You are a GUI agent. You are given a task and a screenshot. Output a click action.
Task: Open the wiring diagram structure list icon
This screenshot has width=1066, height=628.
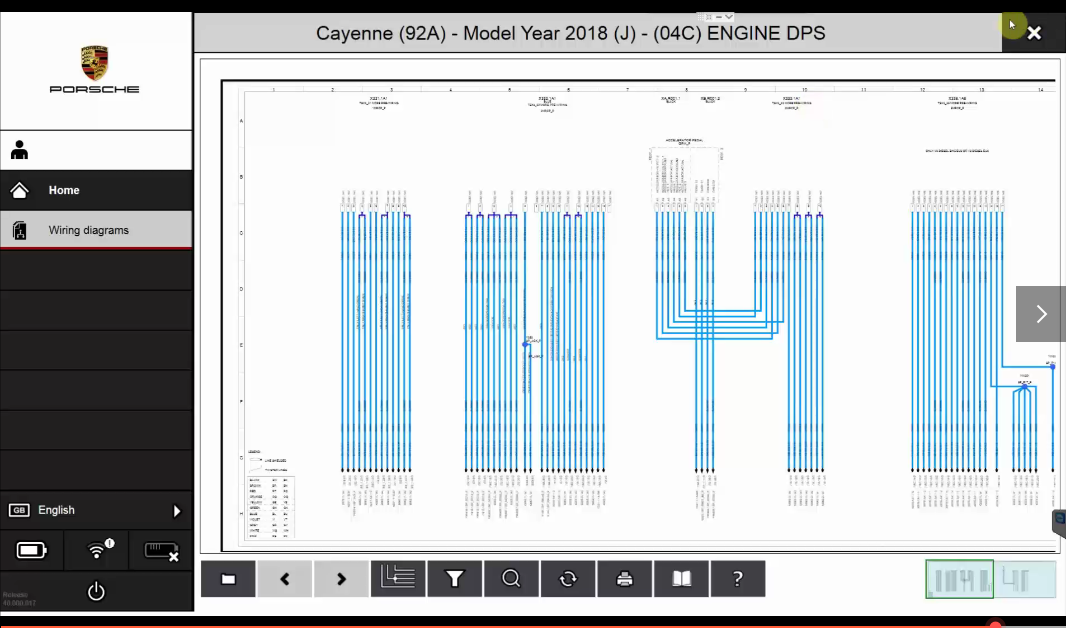coord(398,579)
